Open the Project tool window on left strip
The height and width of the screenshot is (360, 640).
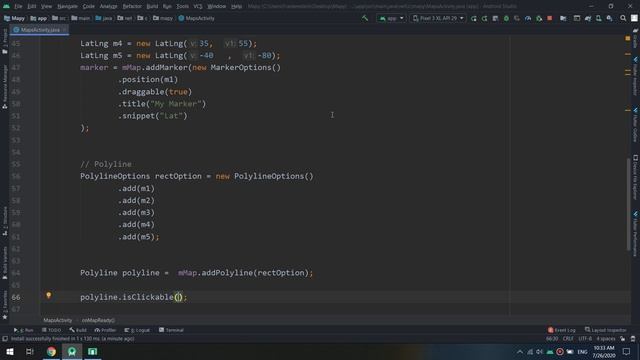pos(5,41)
